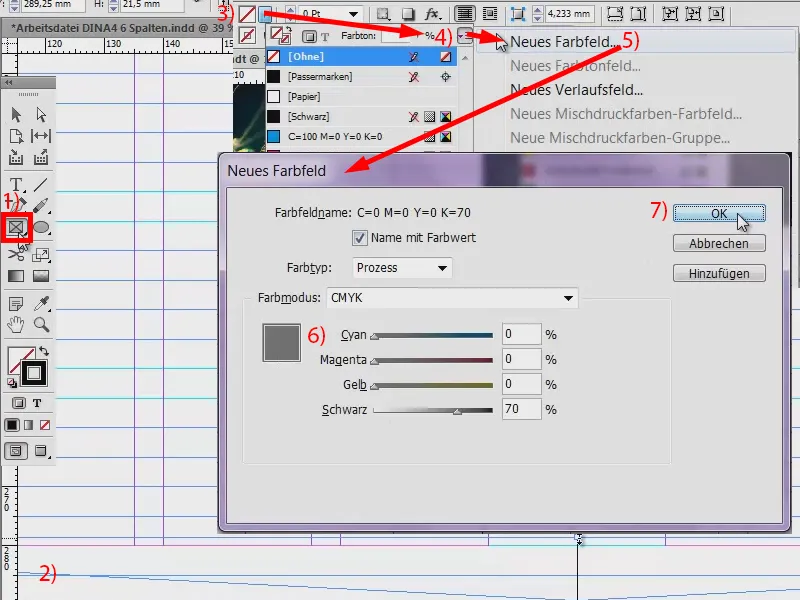800x600 pixels.
Task: Select the [Passermarken] swatch row
Action: point(361,77)
